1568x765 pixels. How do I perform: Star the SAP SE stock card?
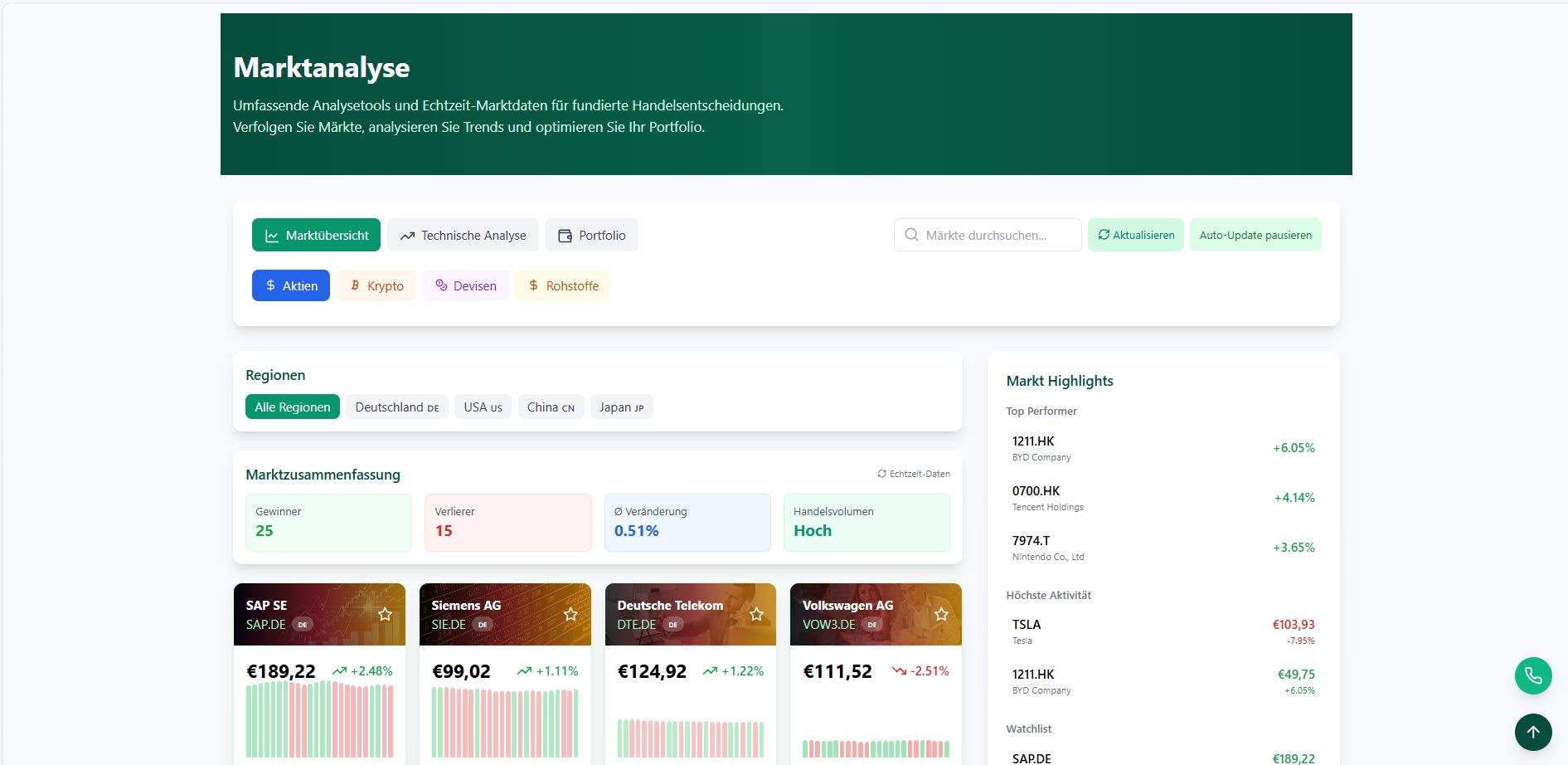385,615
